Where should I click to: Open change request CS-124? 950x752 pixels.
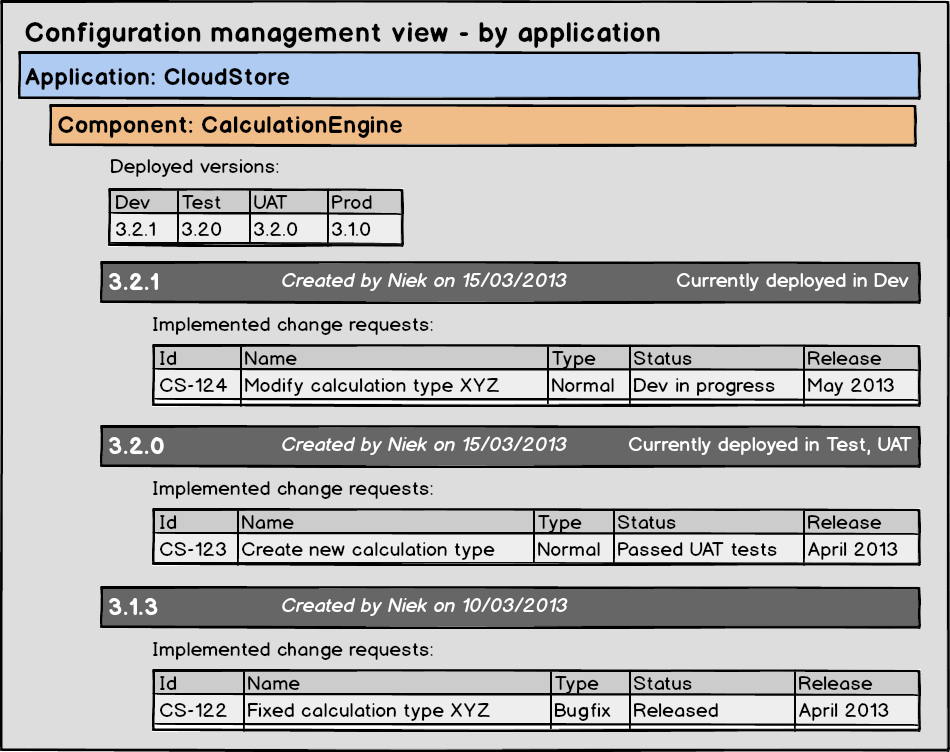[x=194, y=386]
